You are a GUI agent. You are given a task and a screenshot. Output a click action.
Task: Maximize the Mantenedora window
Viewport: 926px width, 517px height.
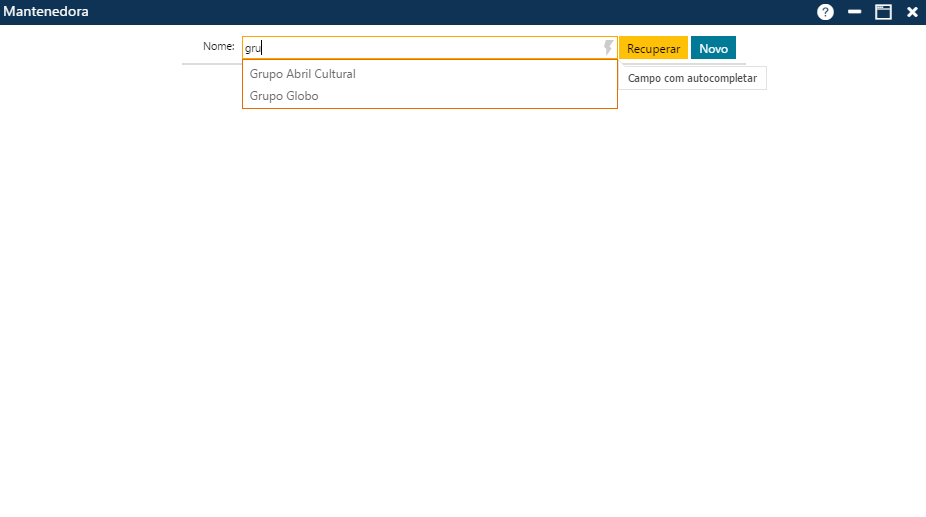883,12
